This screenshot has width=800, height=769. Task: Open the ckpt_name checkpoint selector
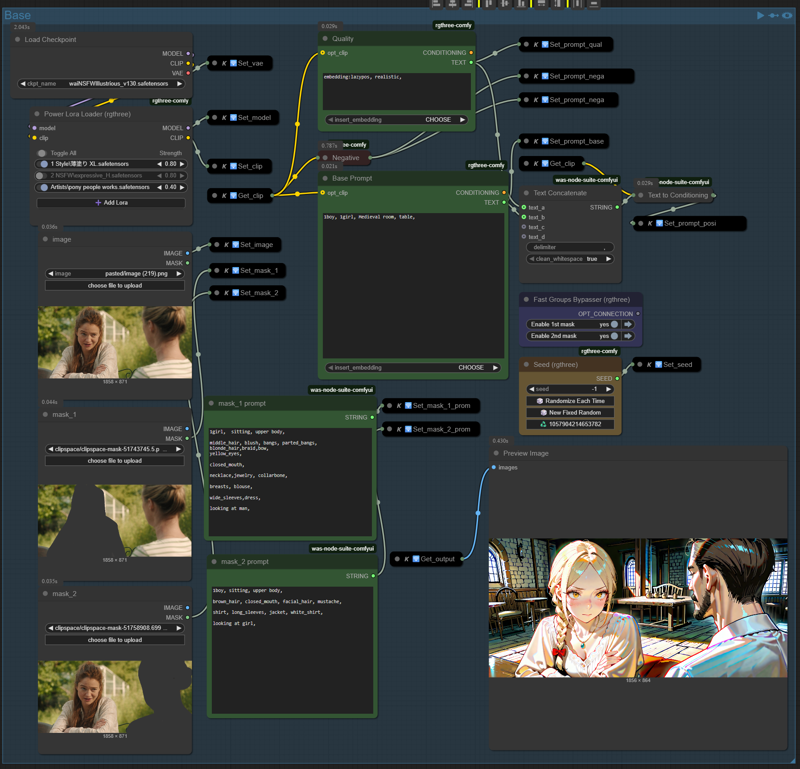(x=101, y=84)
